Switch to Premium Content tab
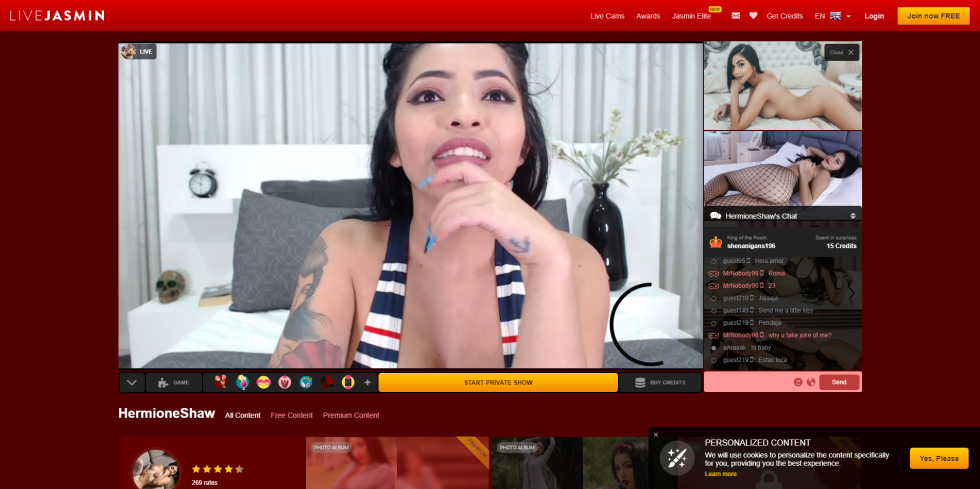Screen dimensions: 980x489 tap(351, 415)
